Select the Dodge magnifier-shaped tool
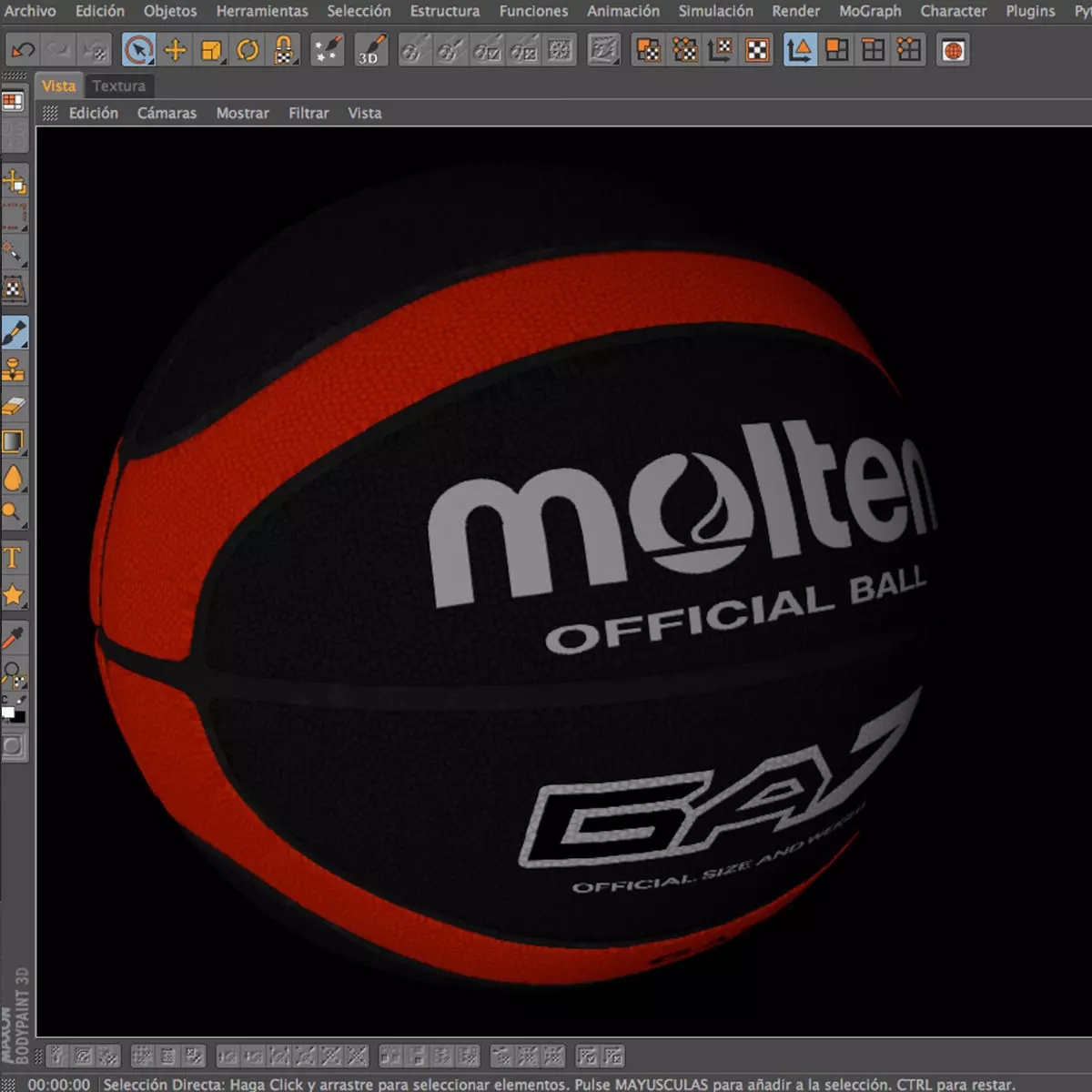The width and height of the screenshot is (1092, 1092). (x=14, y=513)
